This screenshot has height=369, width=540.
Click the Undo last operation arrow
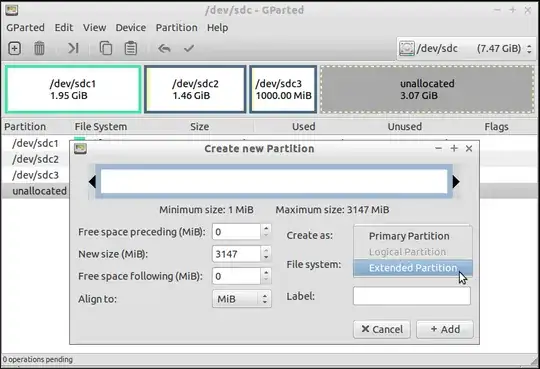pyautogui.click(x=164, y=49)
